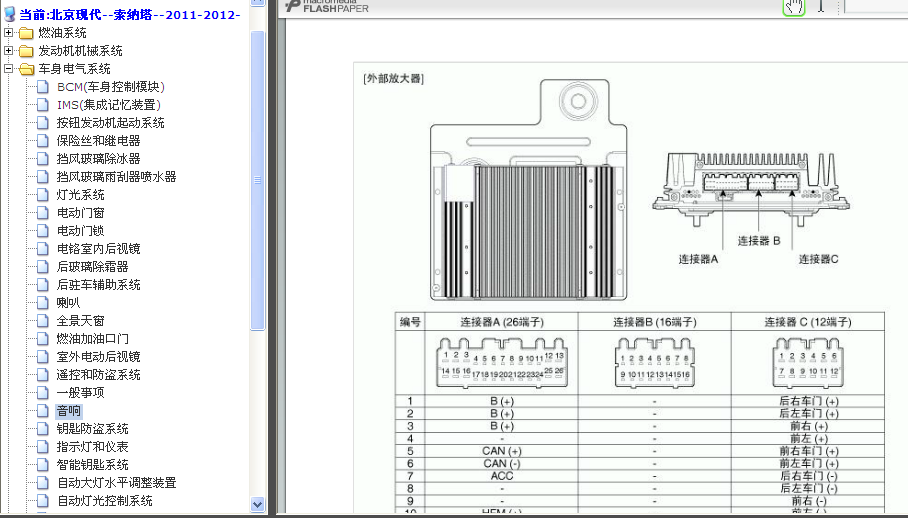Select 自动大灯水平调整装置 in the tree
The height and width of the screenshot is (518, 908).
pos(116,482)
